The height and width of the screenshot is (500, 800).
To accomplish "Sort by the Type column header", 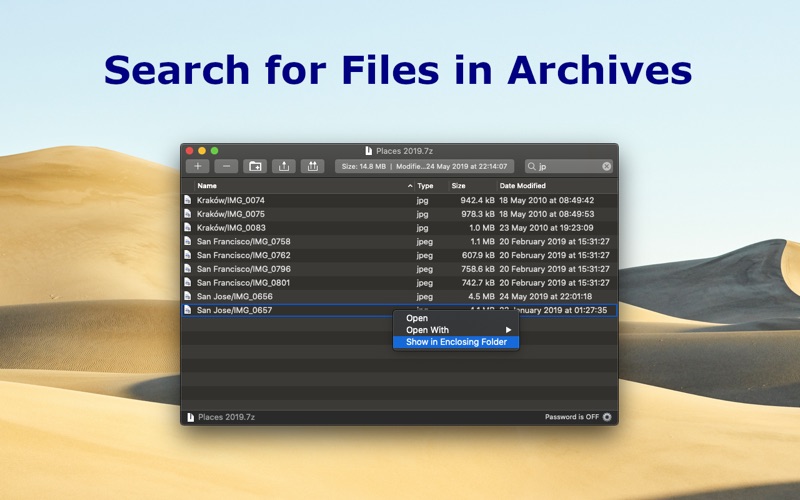I will 426,186.
